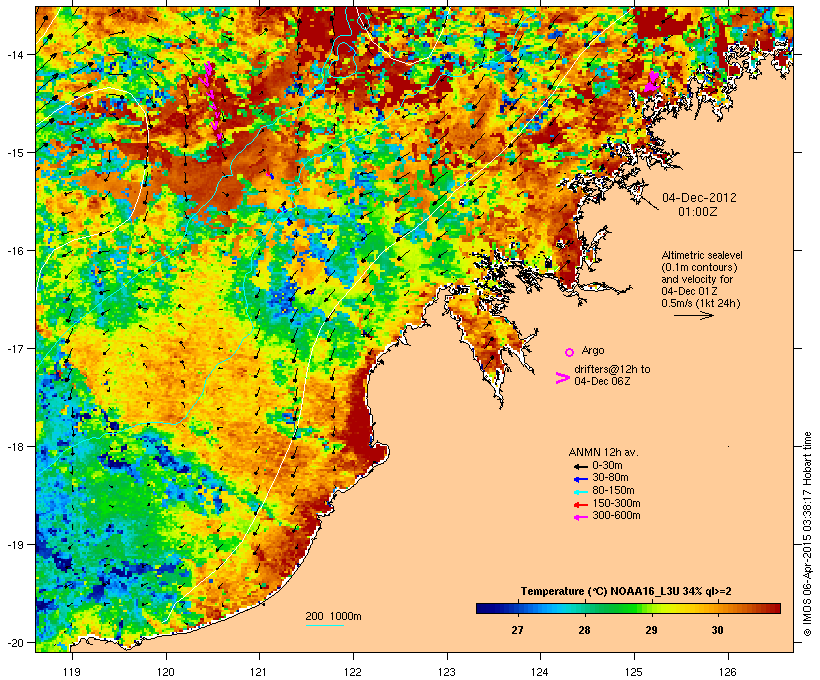Click the magenta 300-600m legend arrow
The image size is (820, 680).
pyautogui.click(x=581, y=517)
